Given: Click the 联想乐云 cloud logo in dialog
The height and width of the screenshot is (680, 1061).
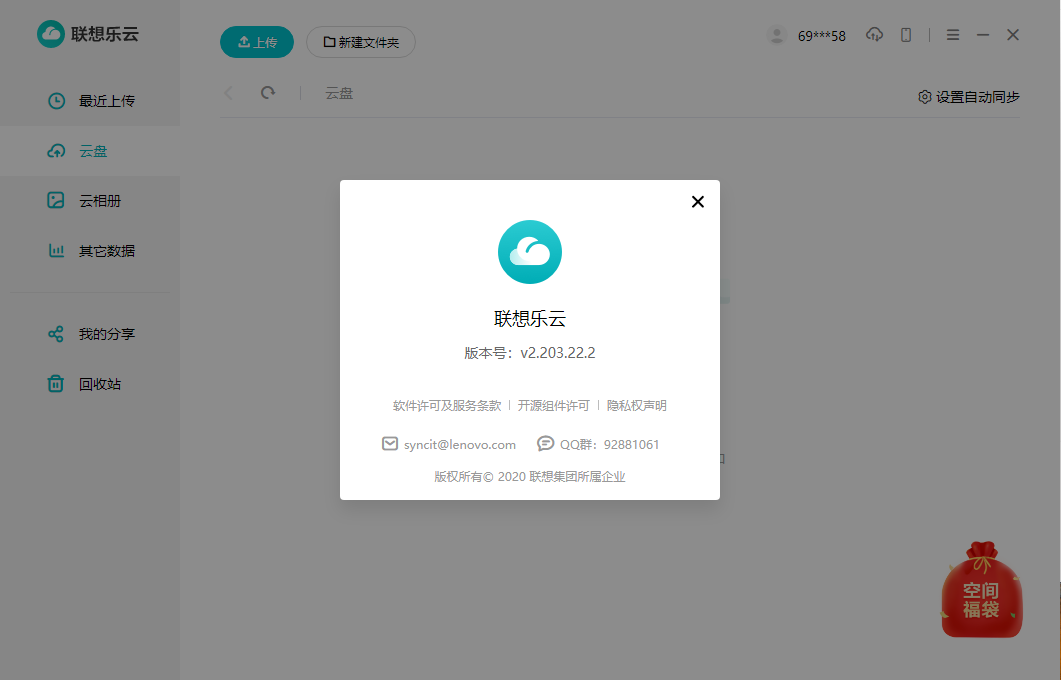Looking at the screenshot, I should pyautogui.click(x=530, y=252).
